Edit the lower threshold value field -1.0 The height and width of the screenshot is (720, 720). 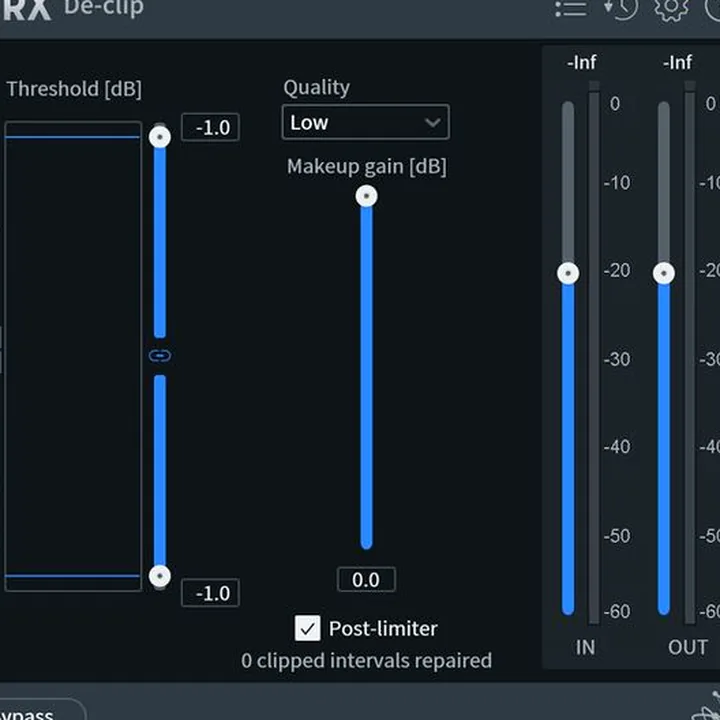coord(210,593)
